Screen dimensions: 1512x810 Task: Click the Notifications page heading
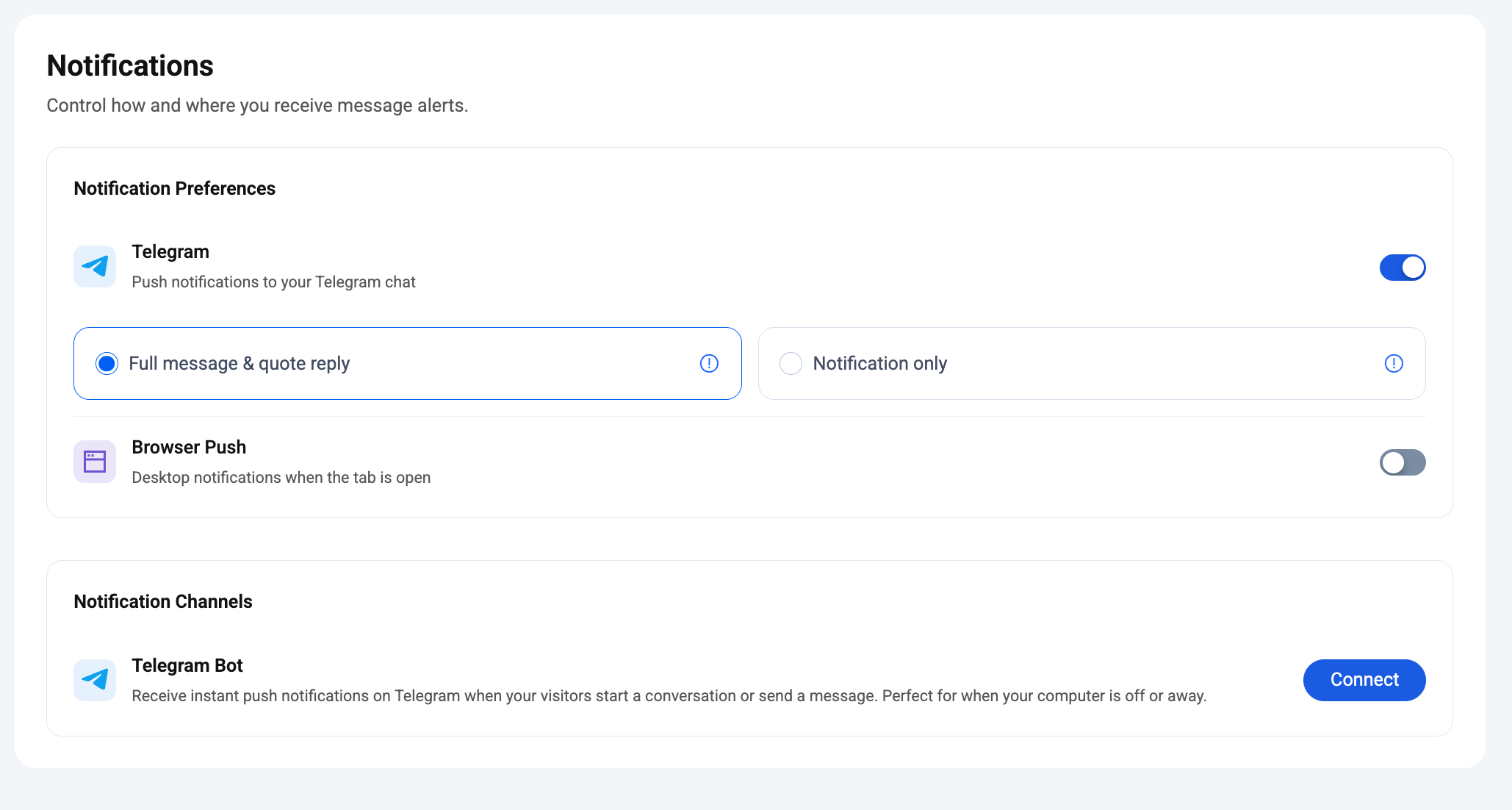pos(130,65)
